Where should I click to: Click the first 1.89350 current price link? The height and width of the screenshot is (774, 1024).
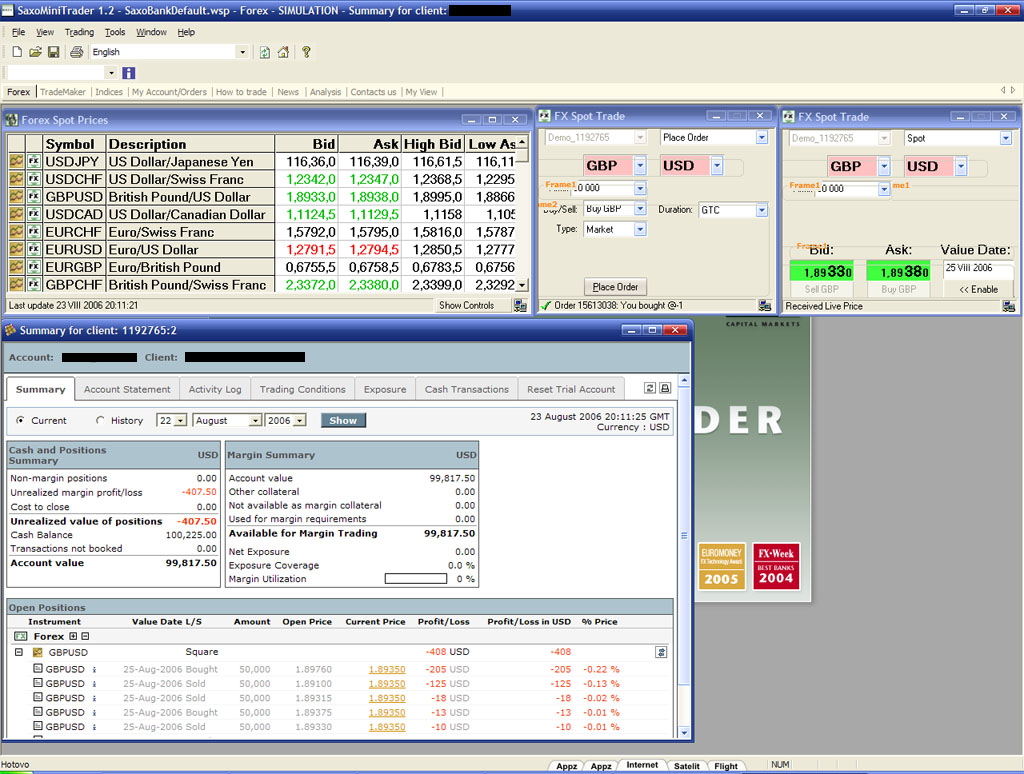(386, 669)
